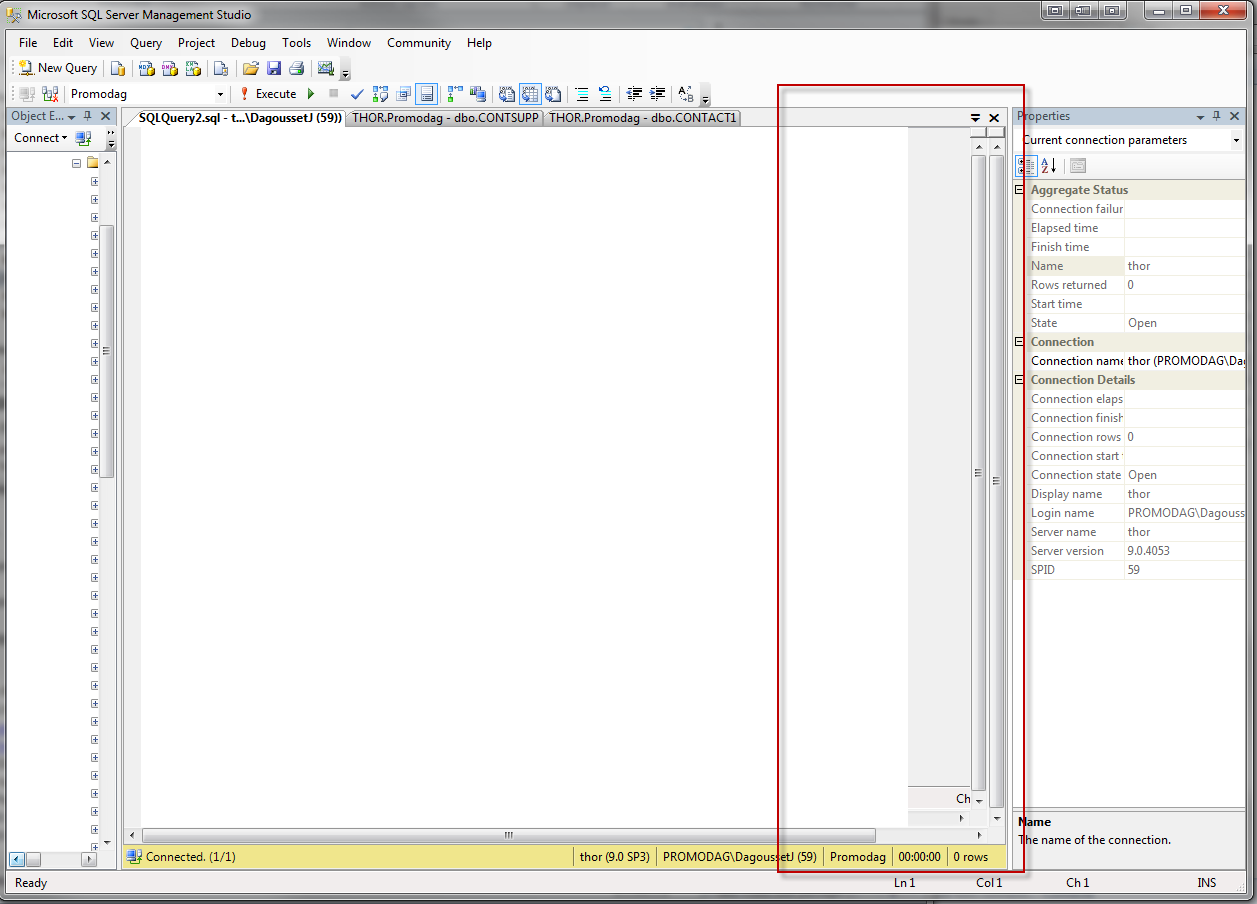Pin the Properties panel with pushpin
The width and height of the screenshot is (1257, 904).
tap(1217, 116)
